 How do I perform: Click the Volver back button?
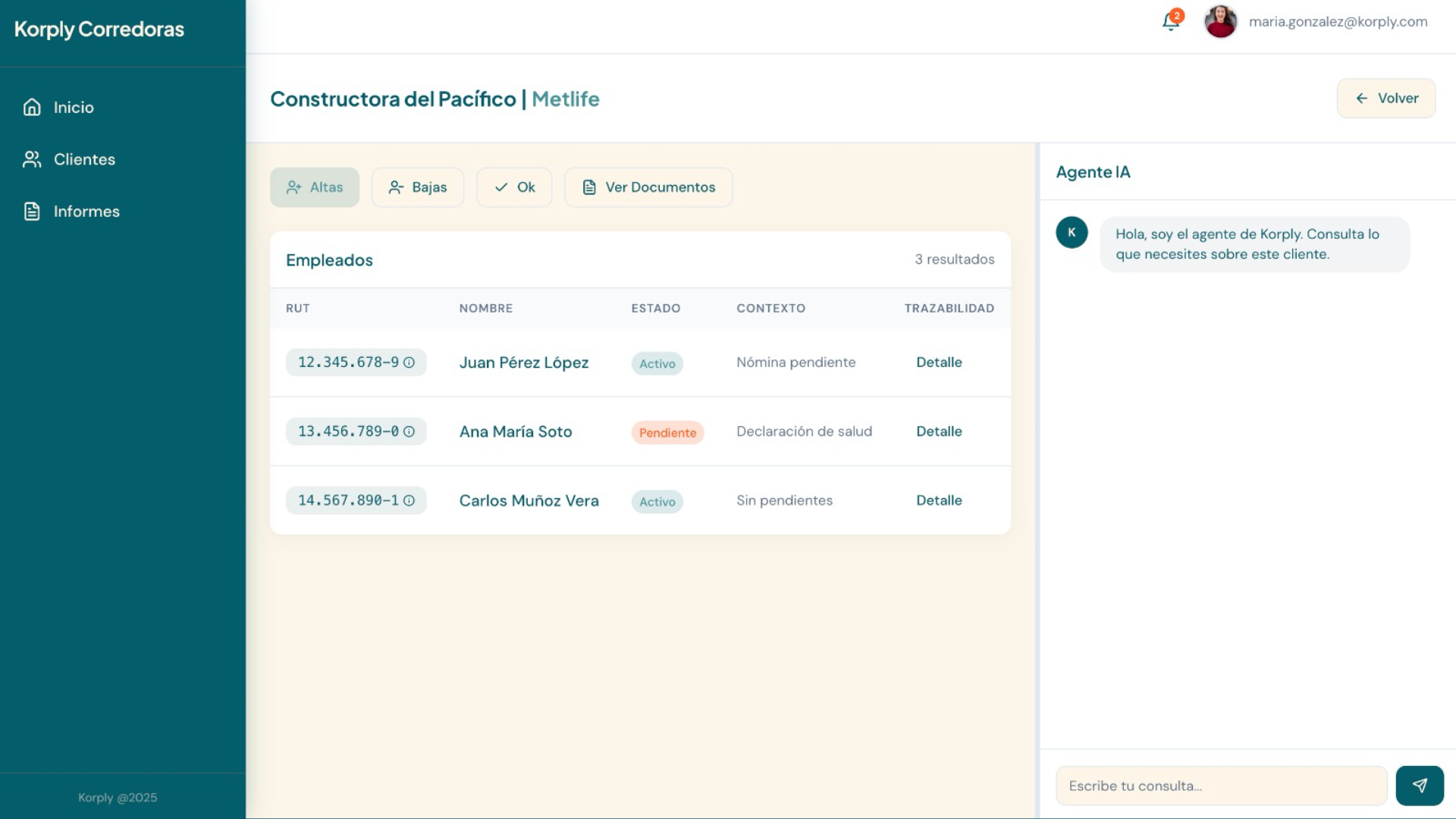point(1385,99)
